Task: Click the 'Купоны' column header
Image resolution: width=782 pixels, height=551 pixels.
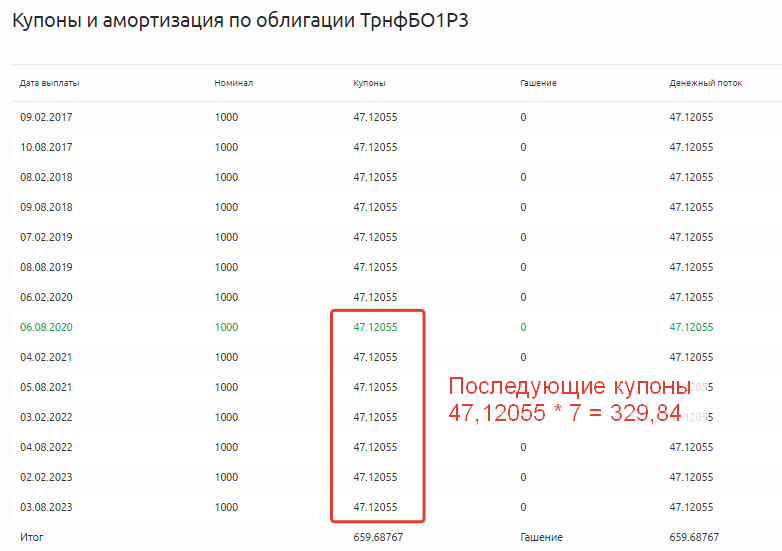Action: [369, 83]
